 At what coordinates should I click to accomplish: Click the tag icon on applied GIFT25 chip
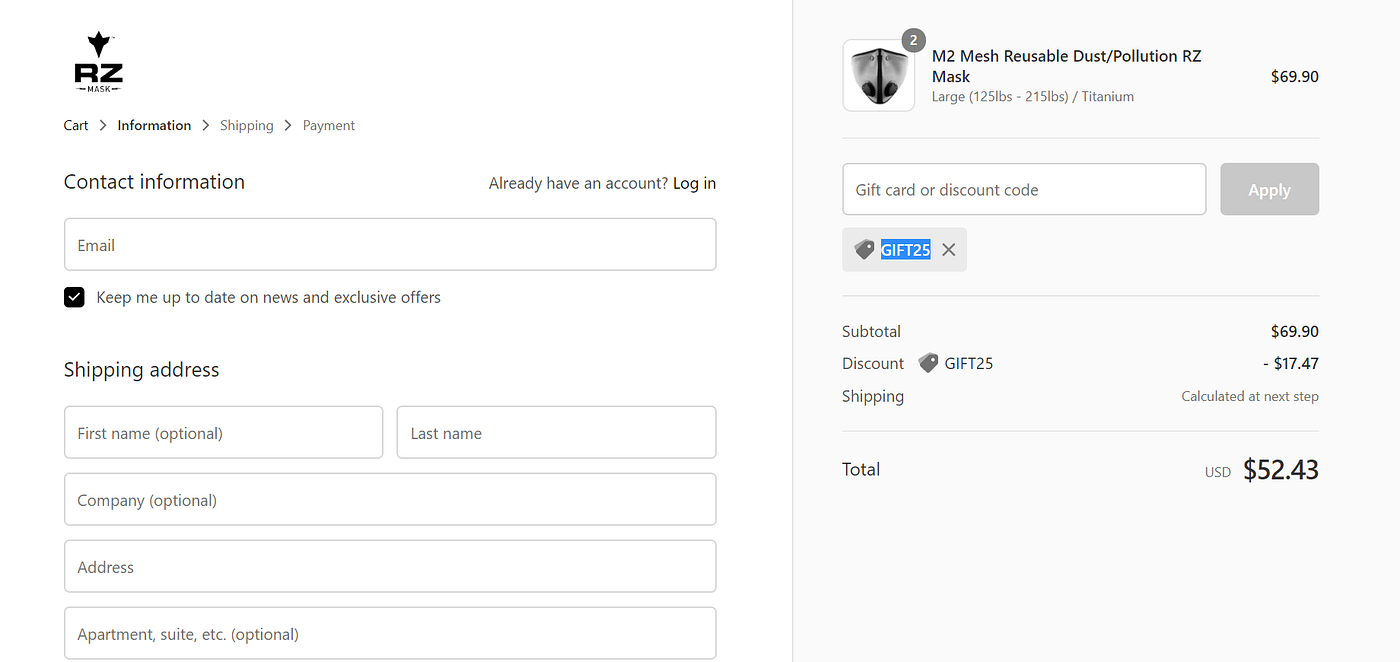click(865, 250)
